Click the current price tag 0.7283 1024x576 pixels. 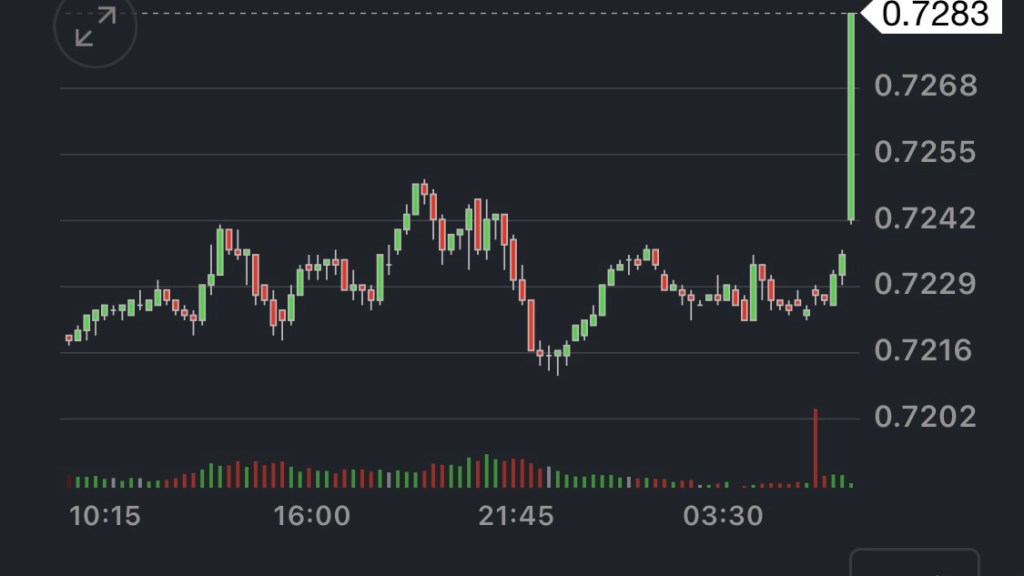937,14
